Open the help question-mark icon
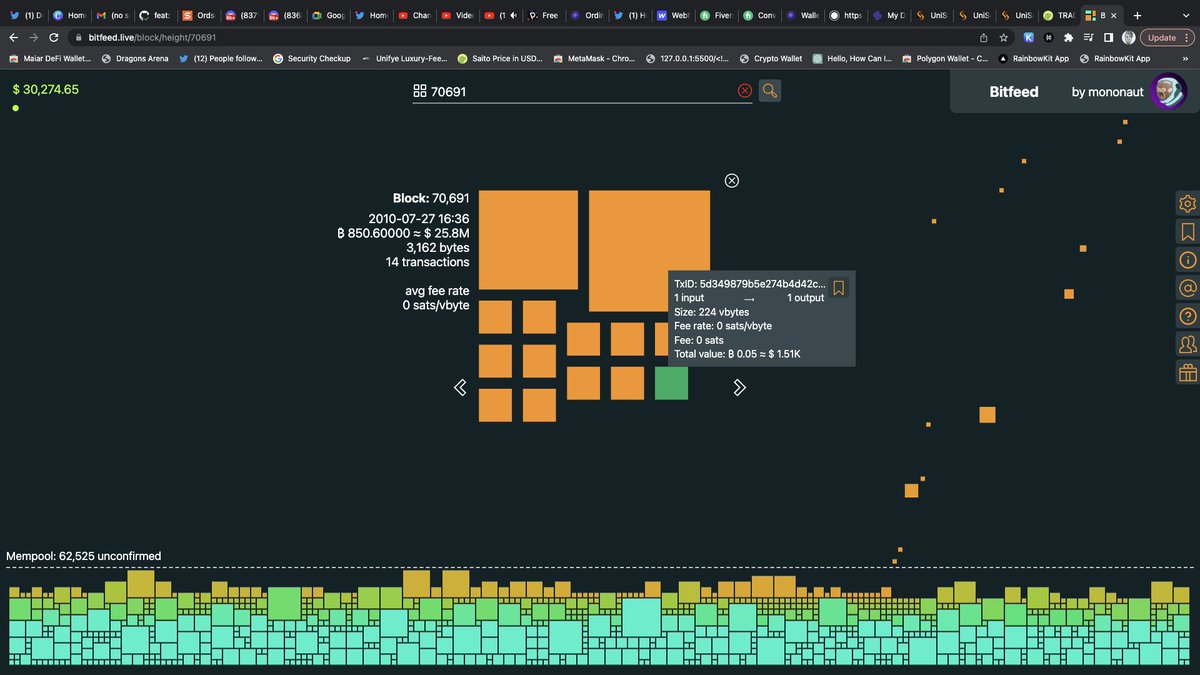 click(x=1187, y=315)
